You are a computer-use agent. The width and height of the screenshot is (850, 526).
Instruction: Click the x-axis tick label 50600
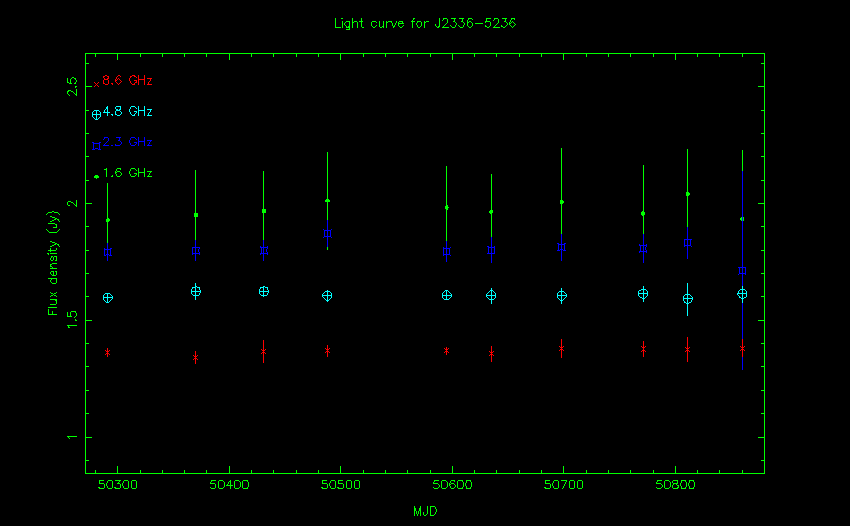point(452,485)
